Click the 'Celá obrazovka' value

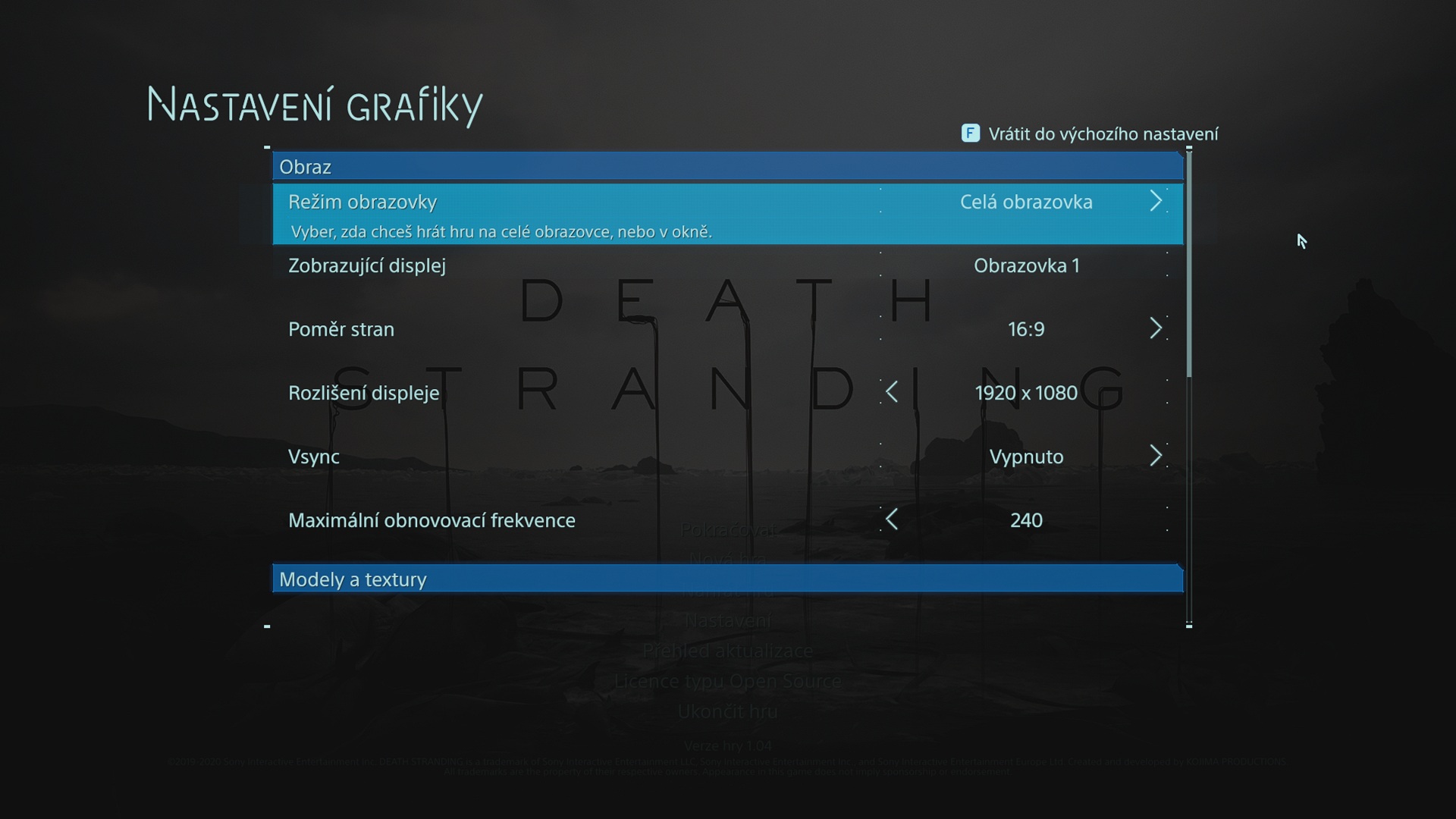coord(1026,202)
